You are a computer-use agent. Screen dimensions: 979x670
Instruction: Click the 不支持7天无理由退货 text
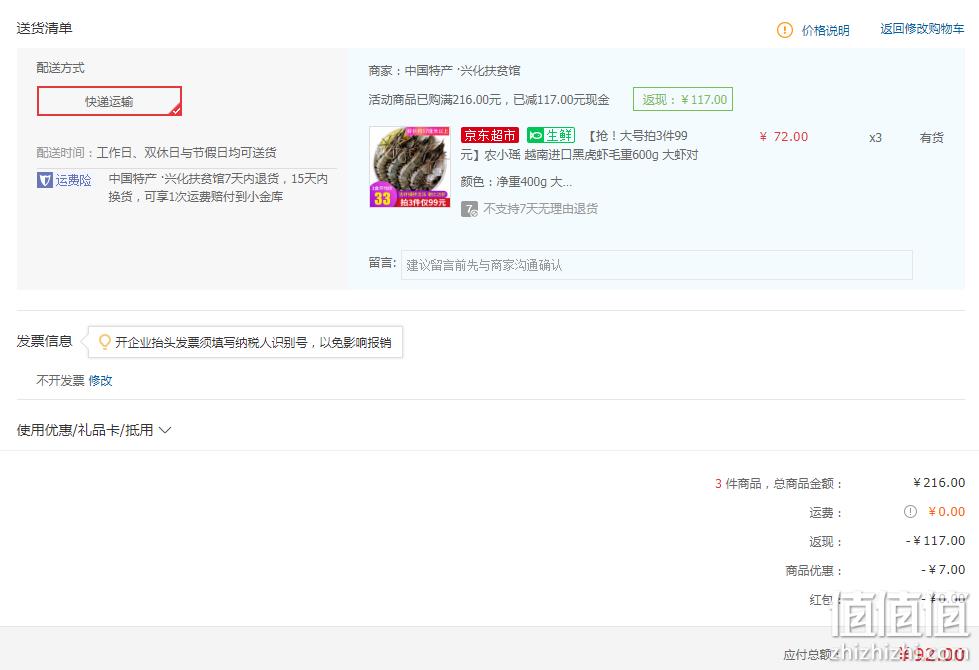click(541, 209)
